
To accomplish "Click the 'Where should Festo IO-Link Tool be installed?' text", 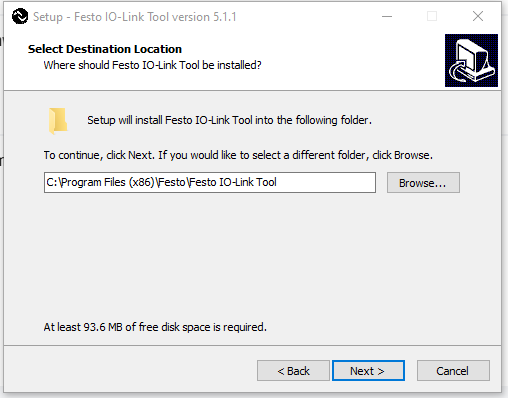I will coord(152,65).
